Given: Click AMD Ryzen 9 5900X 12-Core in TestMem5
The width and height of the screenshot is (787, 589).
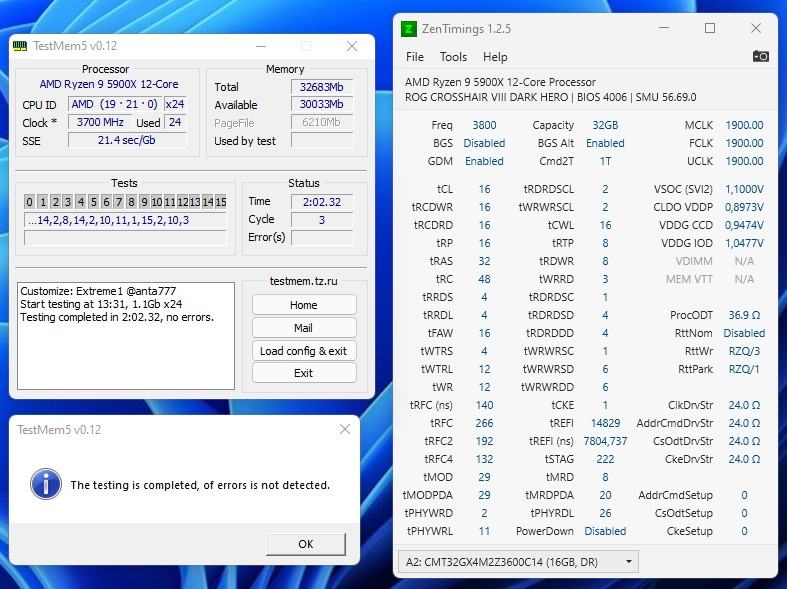Looking at the screenshot, I should pyautogui.click(x=109, y=84).
